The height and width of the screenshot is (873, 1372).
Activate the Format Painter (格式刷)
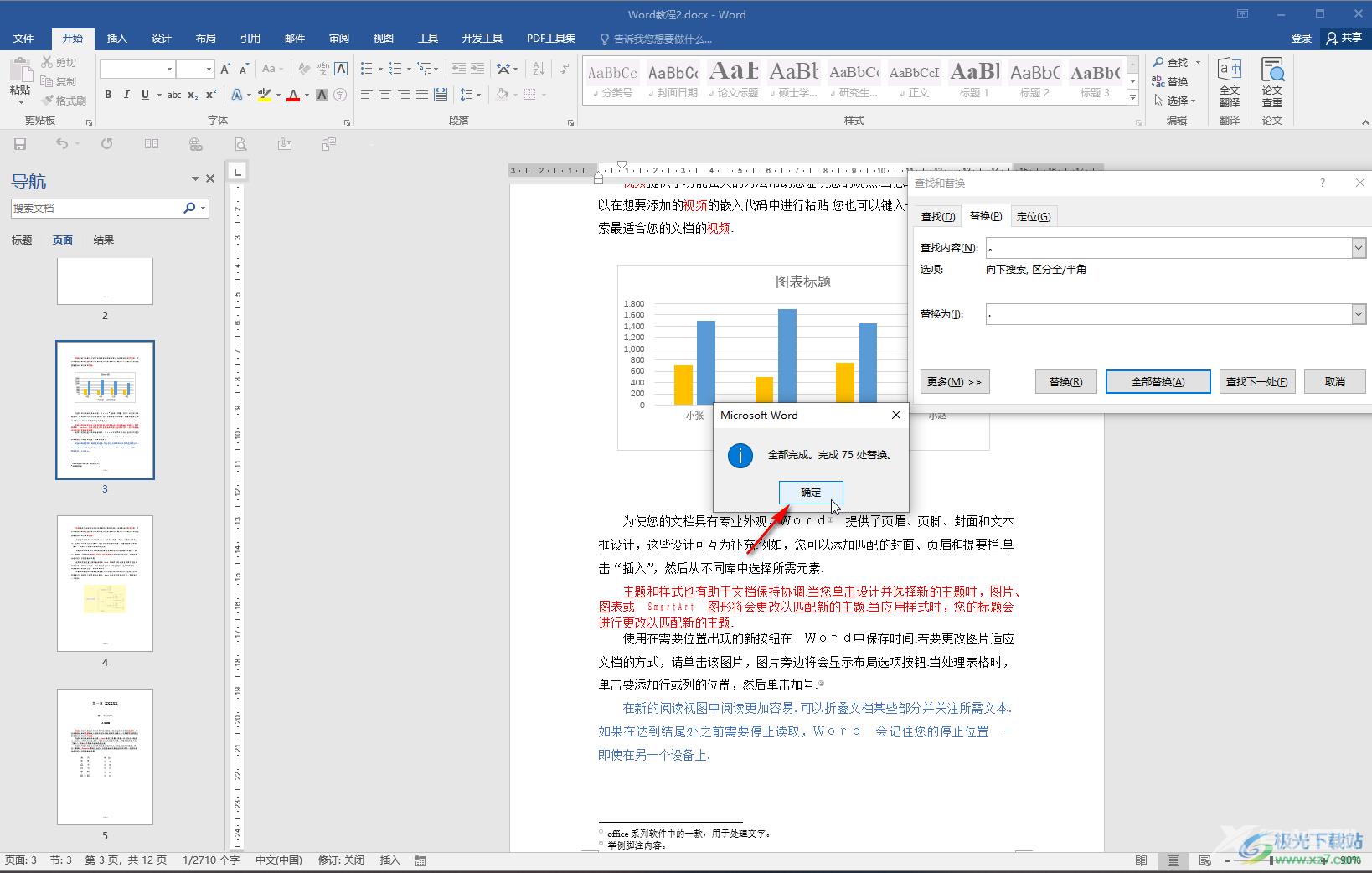[64, 101]
